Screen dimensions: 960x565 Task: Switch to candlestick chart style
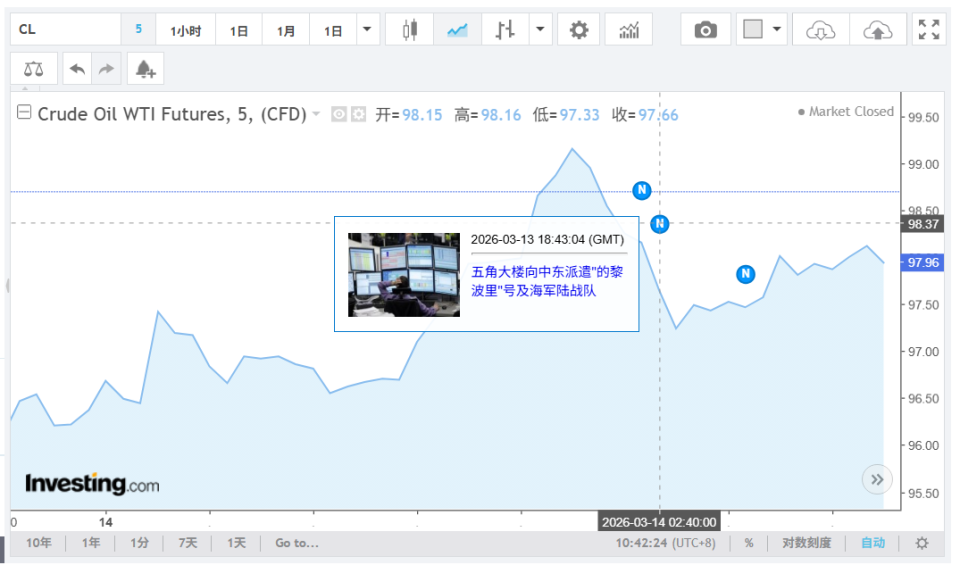click(x=410, y=29)
